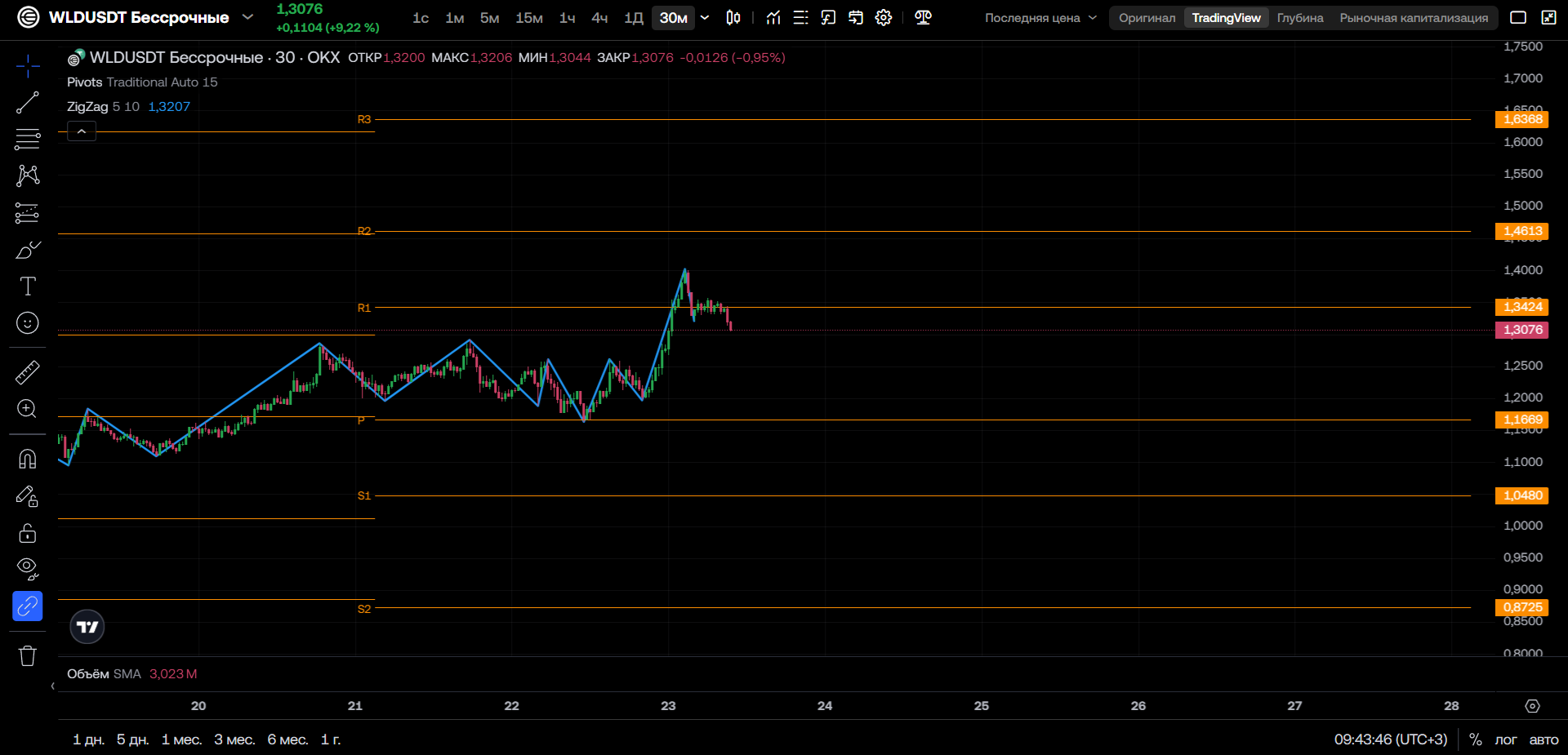The width and height of the screenshot is (1568, 755).
Task: Click the Pivots Traditional Auto 15 indicator label
Action: point(142,82)
